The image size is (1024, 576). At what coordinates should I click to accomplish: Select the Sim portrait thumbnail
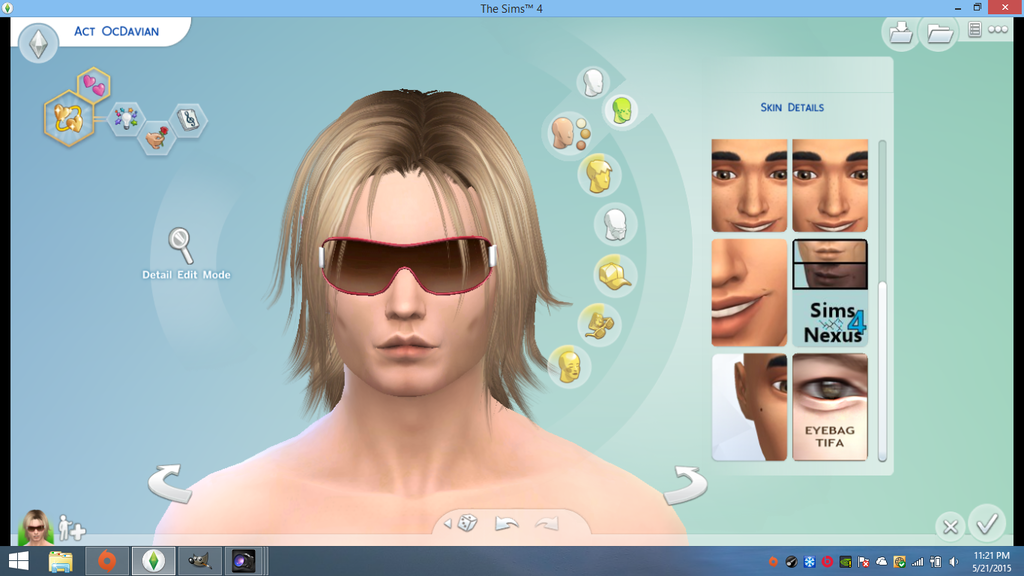35,528
